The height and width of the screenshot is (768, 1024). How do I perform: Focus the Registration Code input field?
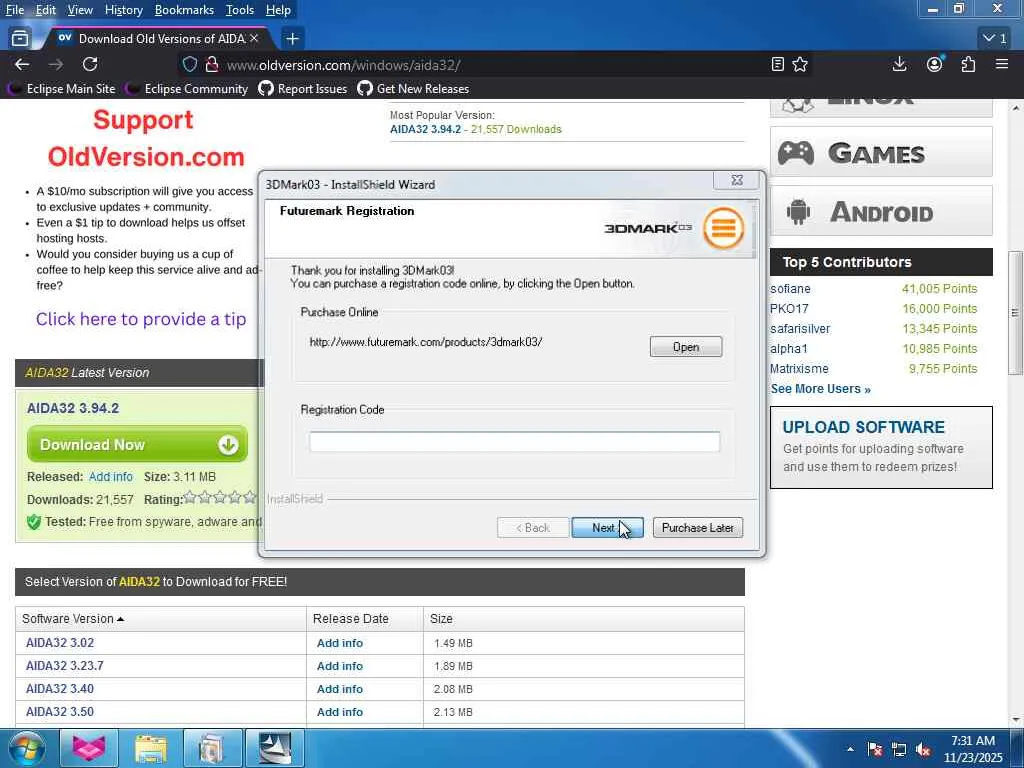click(514, 442)
